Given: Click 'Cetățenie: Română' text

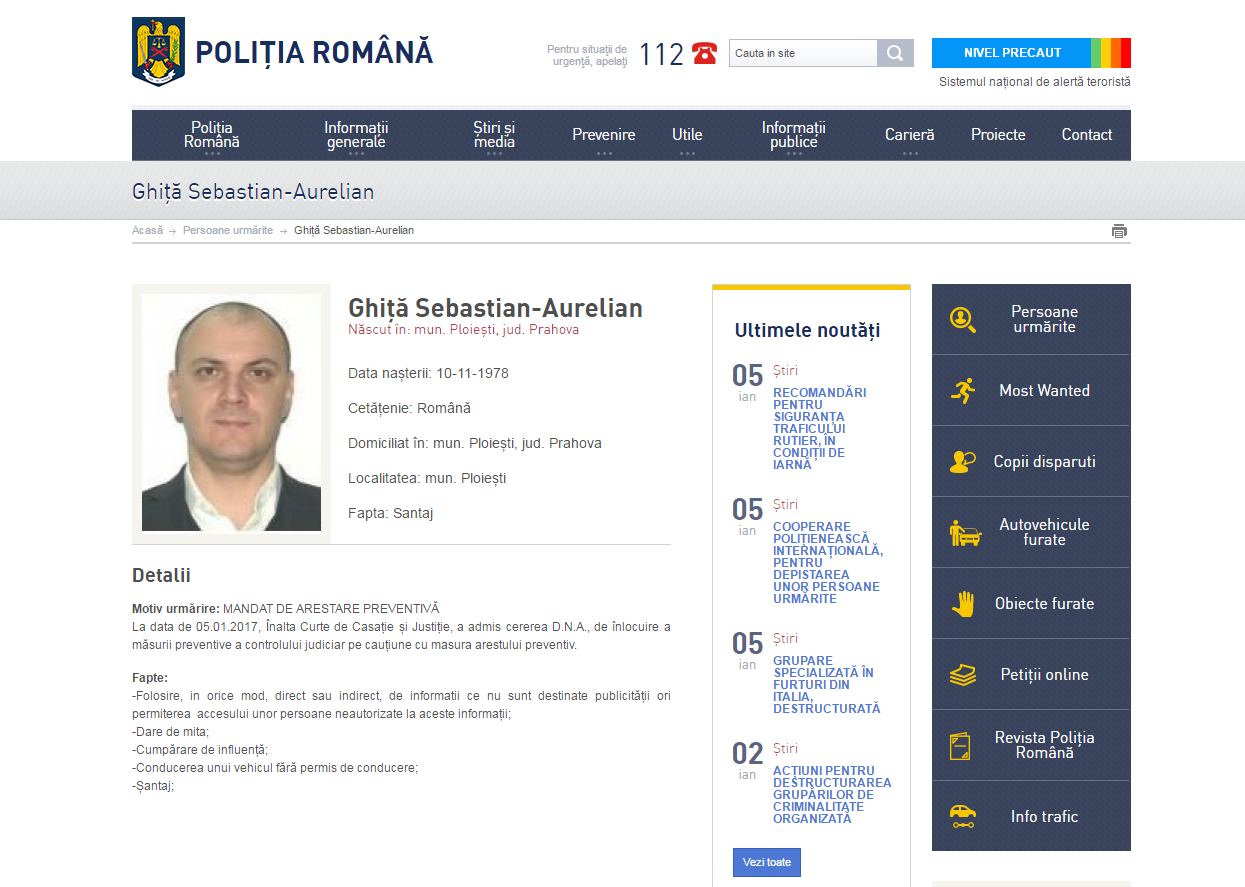Looking at the screenshot, I should point(409,409).
